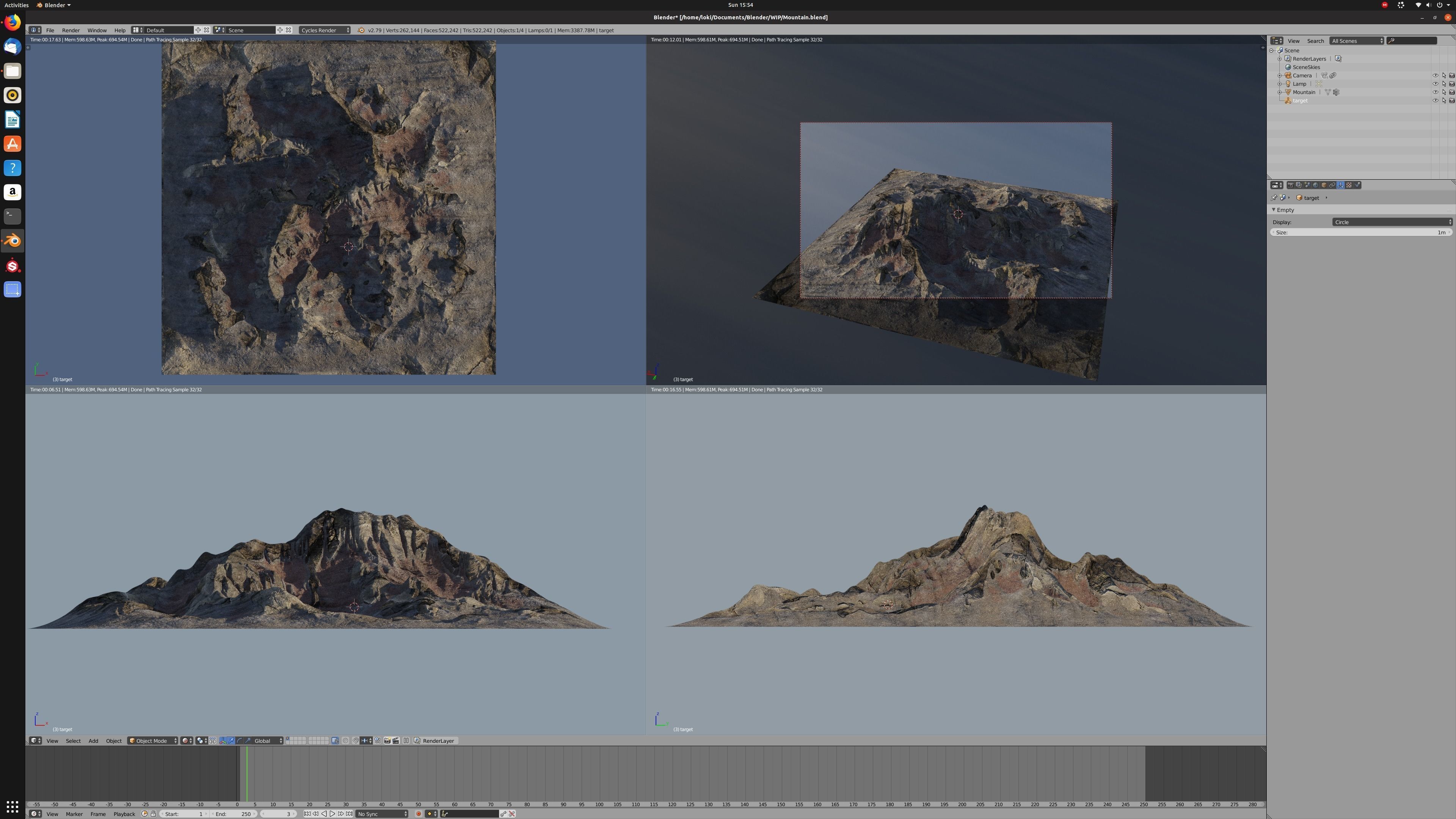Image resolution: width=1456 pixels, height=819 pixels.
Task: Collapse the Scene tree root
Action: (x=1272, y=50)
